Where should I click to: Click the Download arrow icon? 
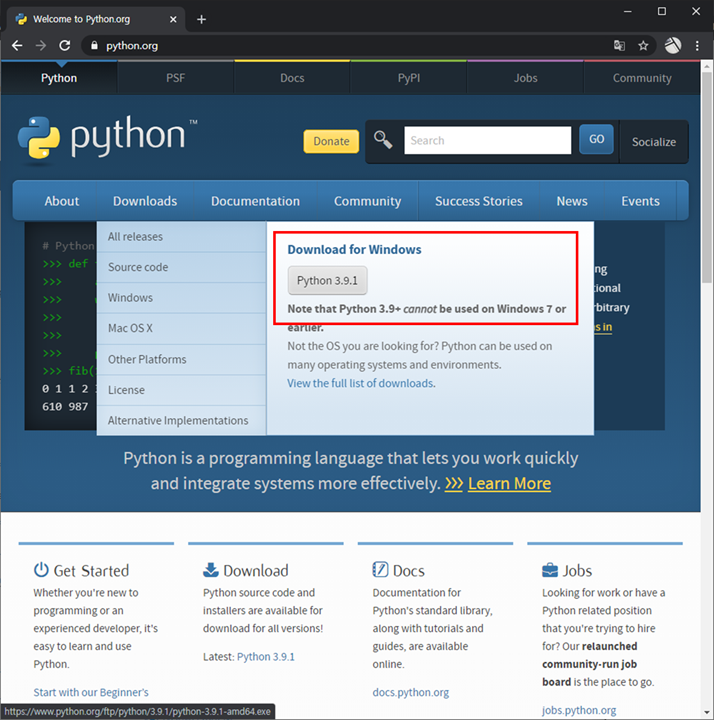[211, 570]
